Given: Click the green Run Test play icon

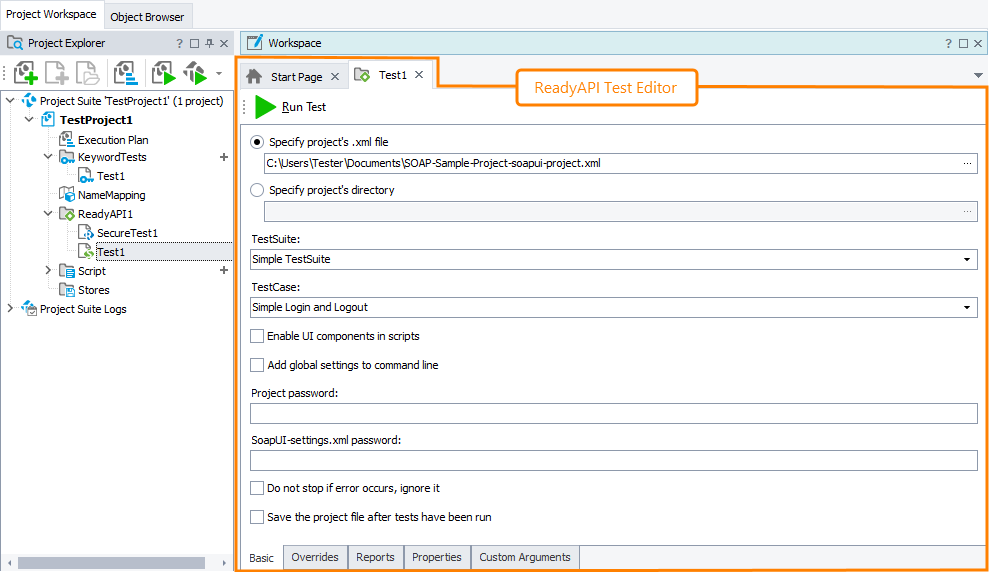Looking at the screenshot, I should pyautogui.click(x=265, y=107).
